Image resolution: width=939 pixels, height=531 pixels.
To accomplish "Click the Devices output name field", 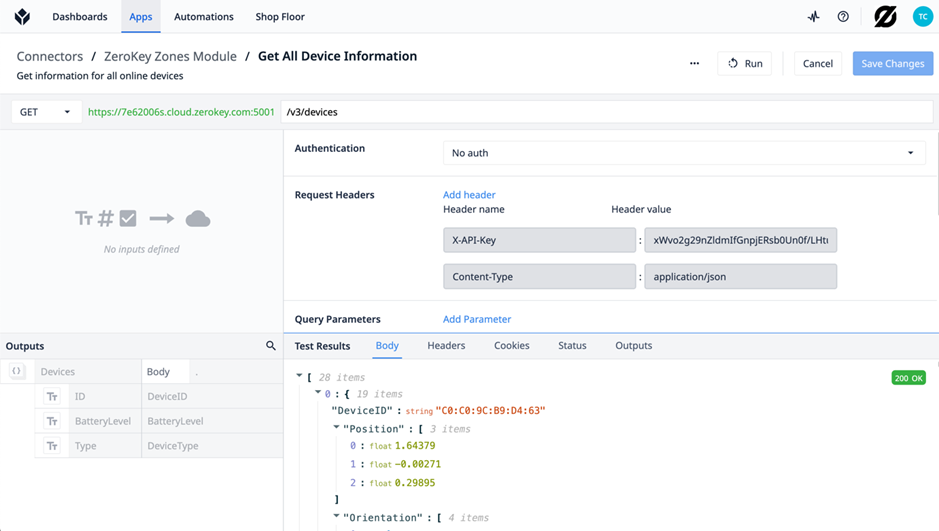I will 87,371.
